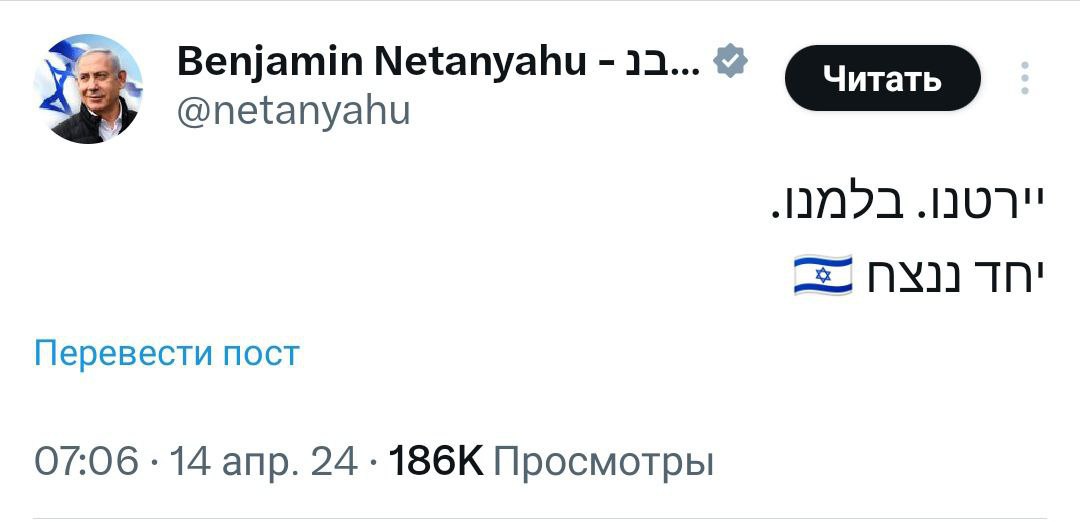Click the date 14 апр. 24
The height and width of the screenshot is (522, 1080).
tap(263, 462)
